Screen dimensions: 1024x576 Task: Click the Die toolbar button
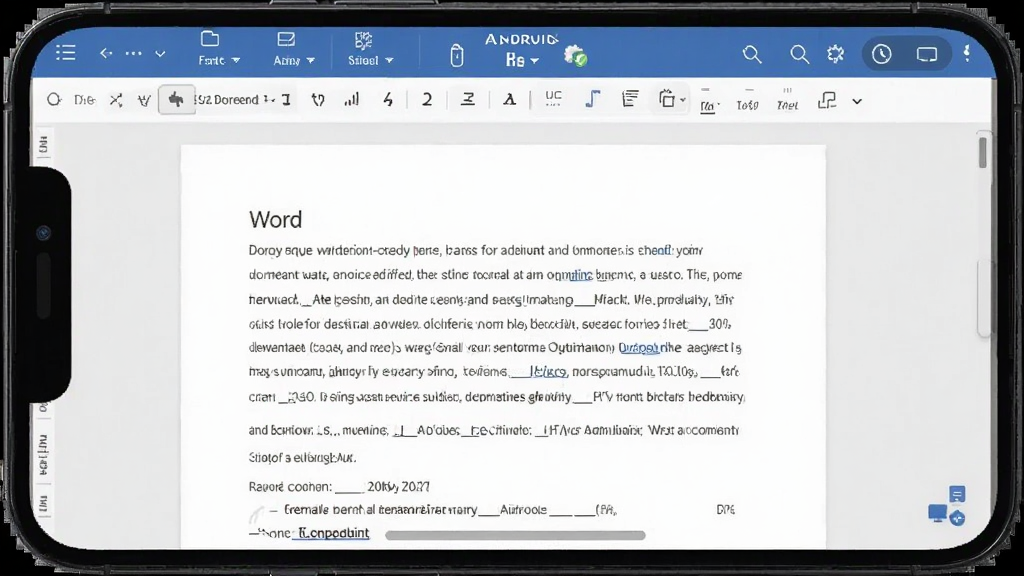[x=84, y=100]
